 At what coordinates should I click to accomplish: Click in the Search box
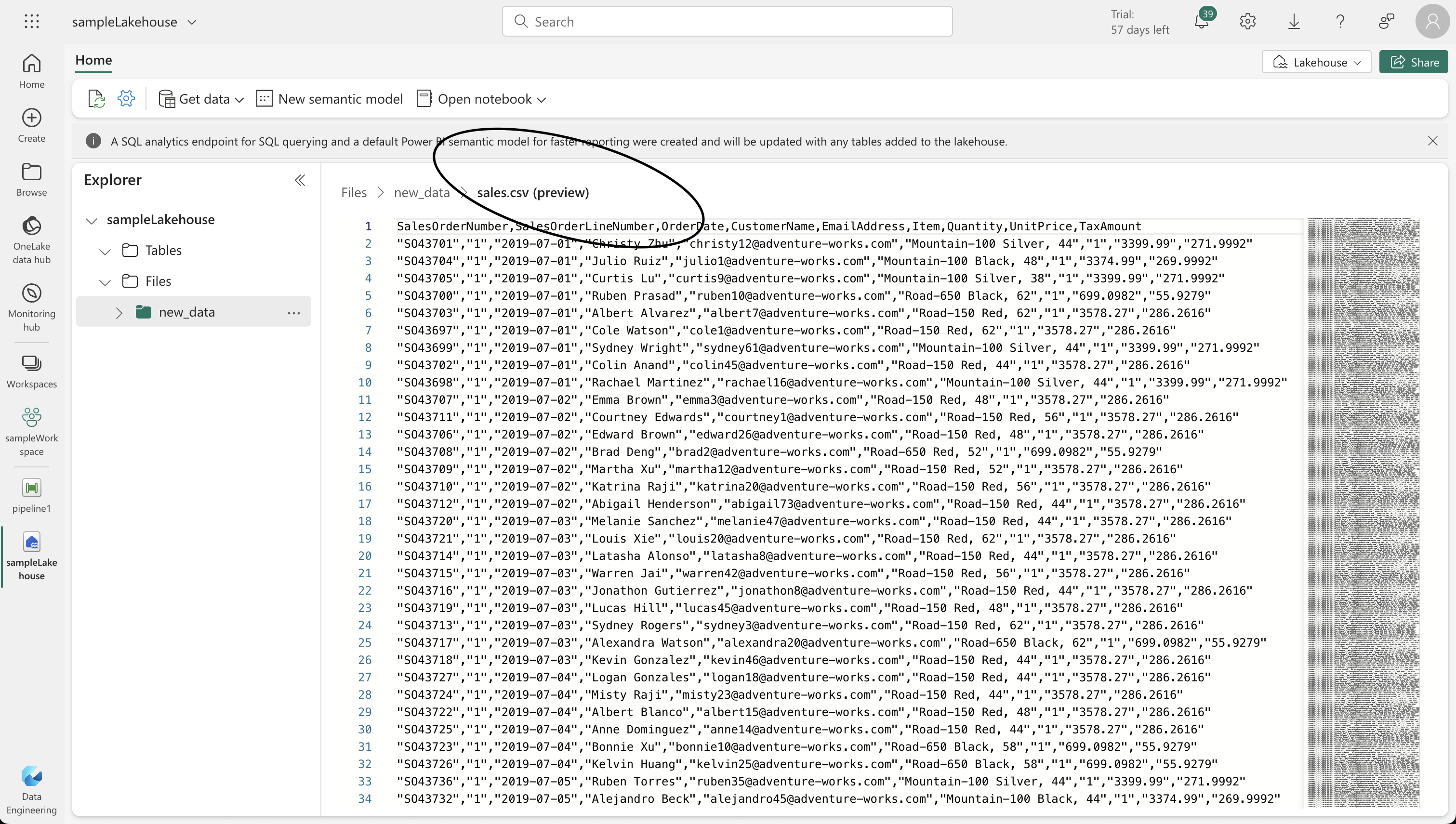point(728,22)
